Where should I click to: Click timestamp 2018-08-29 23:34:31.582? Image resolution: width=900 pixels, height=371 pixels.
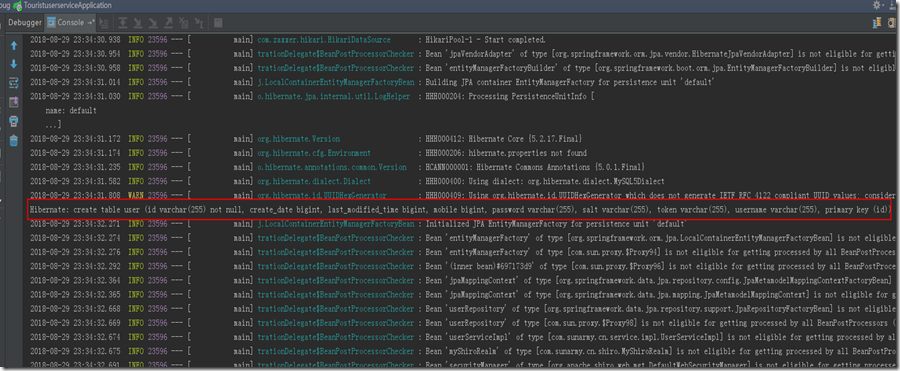tap(75, 181)
